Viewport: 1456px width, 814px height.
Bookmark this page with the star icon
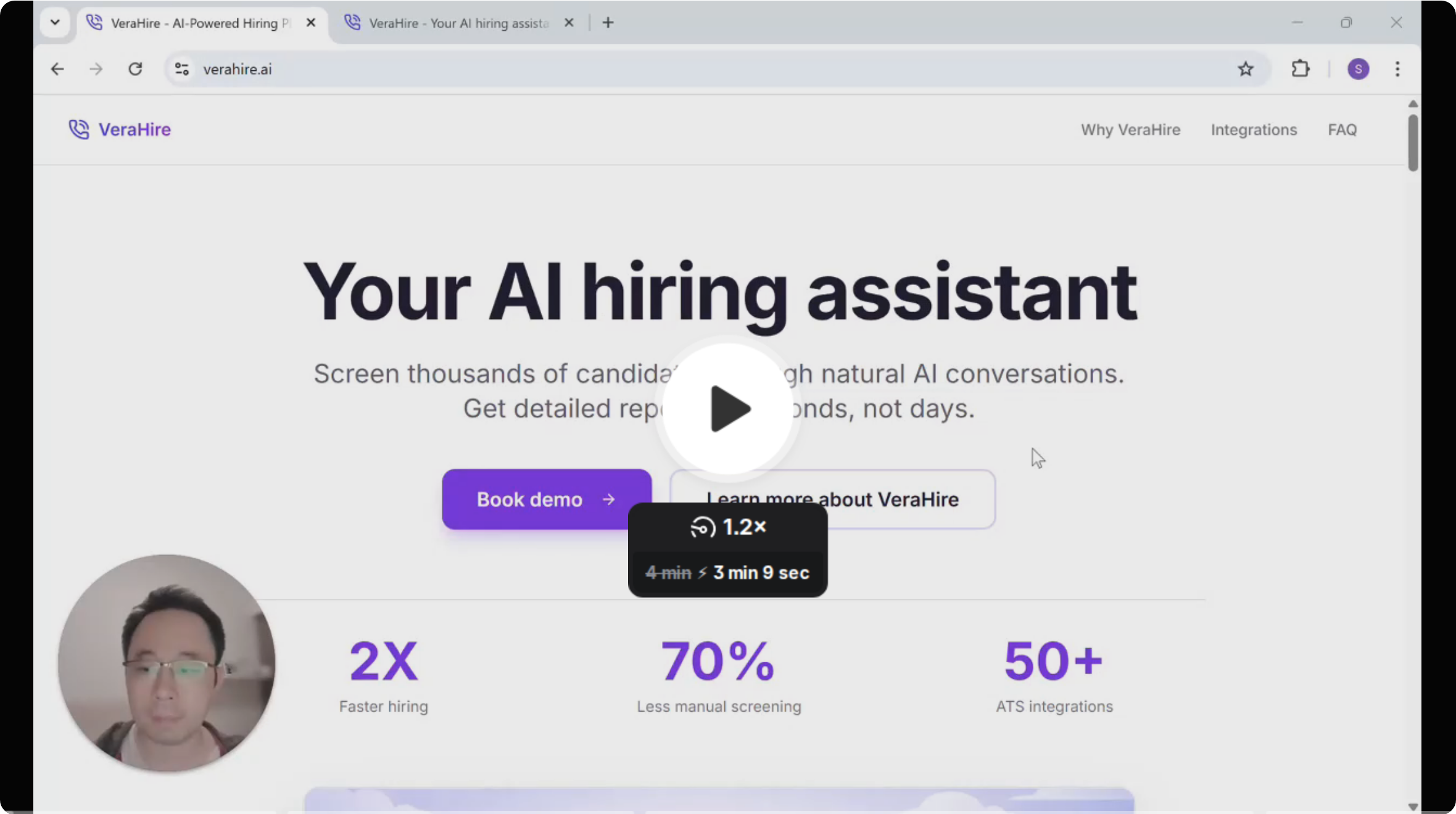tap(1246, 69)
